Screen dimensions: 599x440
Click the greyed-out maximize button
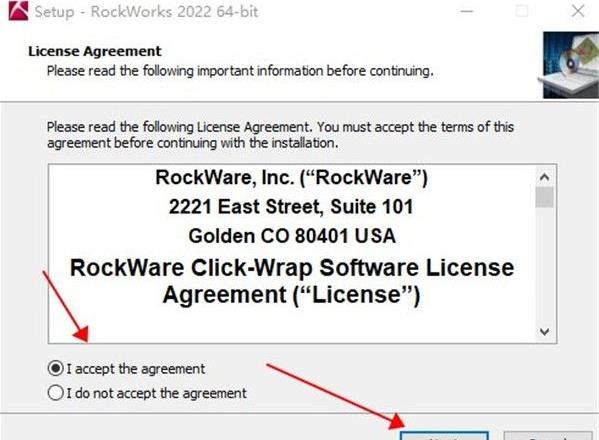click(x=522, y=11)
